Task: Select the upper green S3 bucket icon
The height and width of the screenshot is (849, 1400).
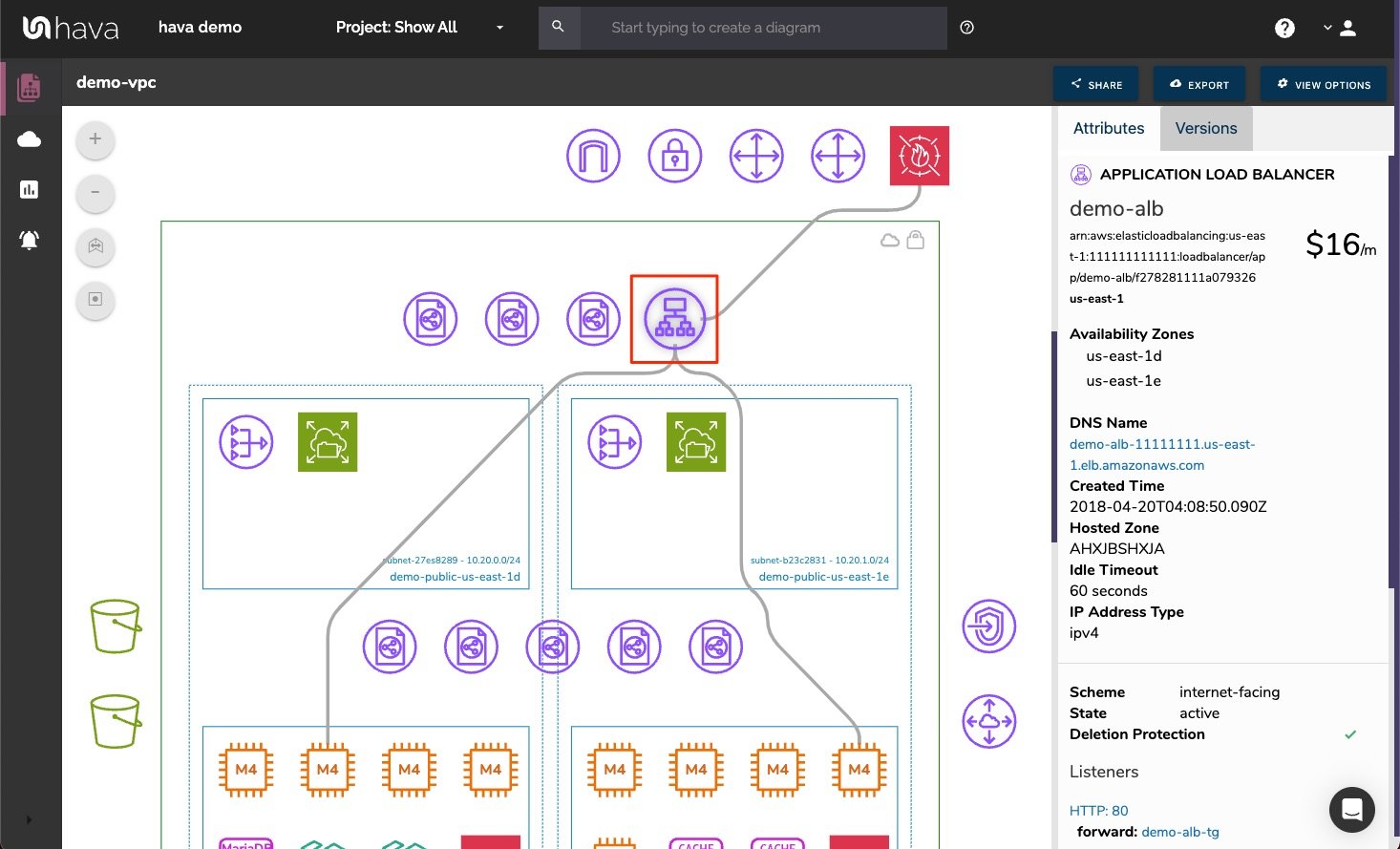Action: click(x=115, y=626)
